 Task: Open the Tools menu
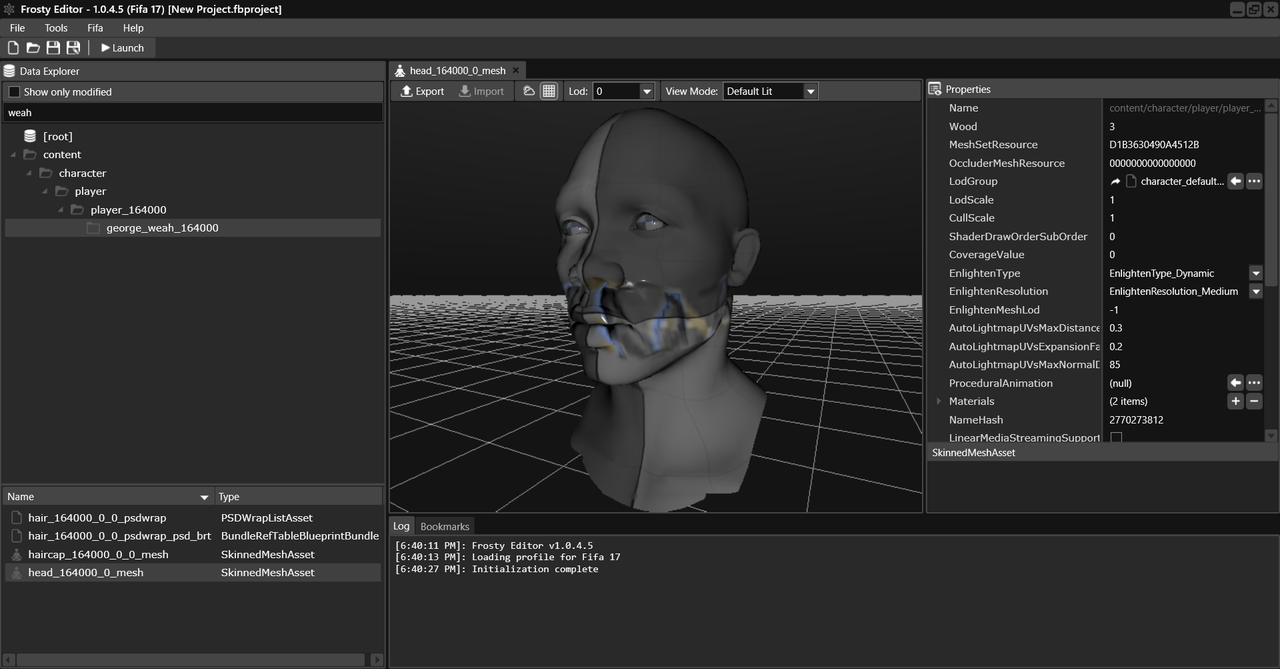(56, 28)
